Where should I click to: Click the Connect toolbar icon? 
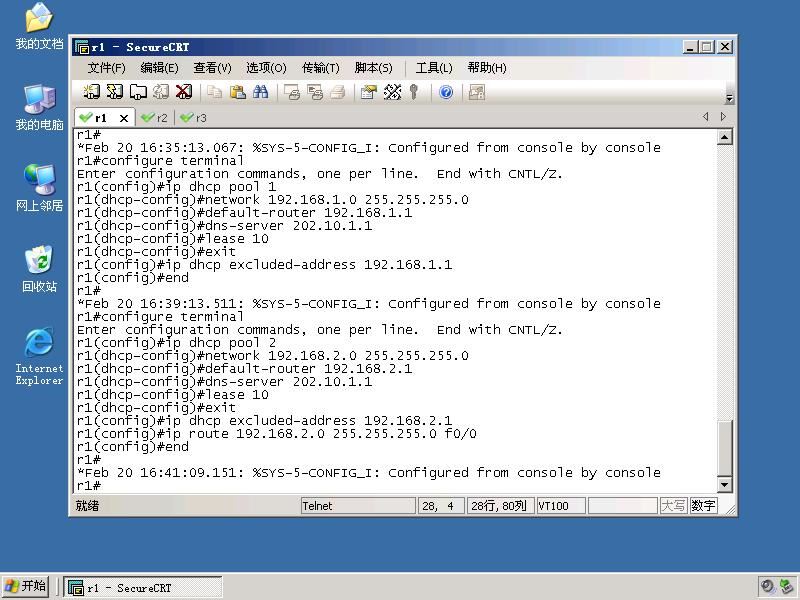click(x=92, y=92)
